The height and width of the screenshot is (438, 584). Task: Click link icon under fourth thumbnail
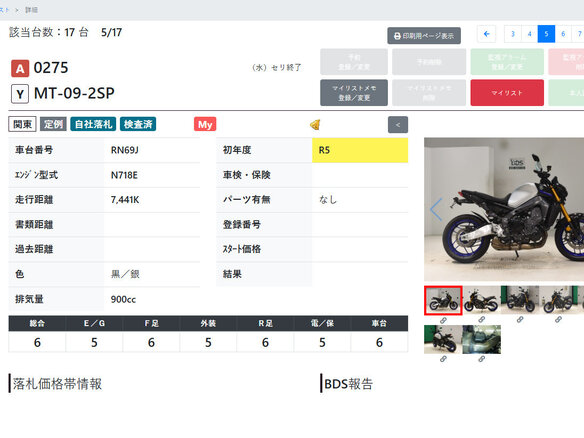[x=558, y=320]
